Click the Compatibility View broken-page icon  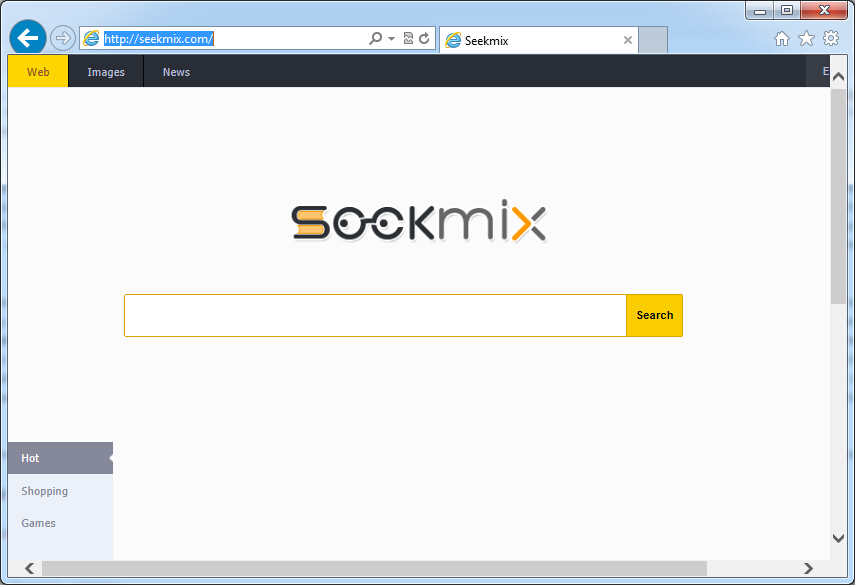(408, 38)
